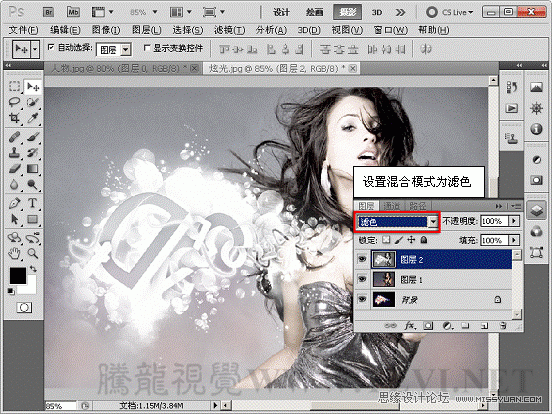
Task: Toggle lock all padlock icon
Action: tap(424, 240)
